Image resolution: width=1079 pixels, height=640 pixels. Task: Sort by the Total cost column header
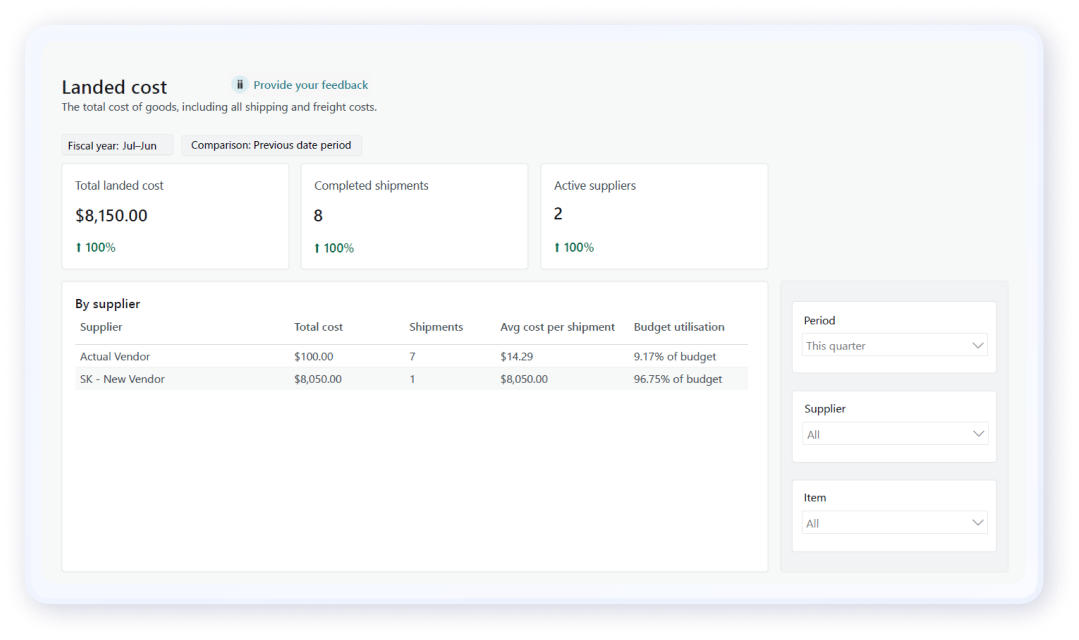coord(318,327)
